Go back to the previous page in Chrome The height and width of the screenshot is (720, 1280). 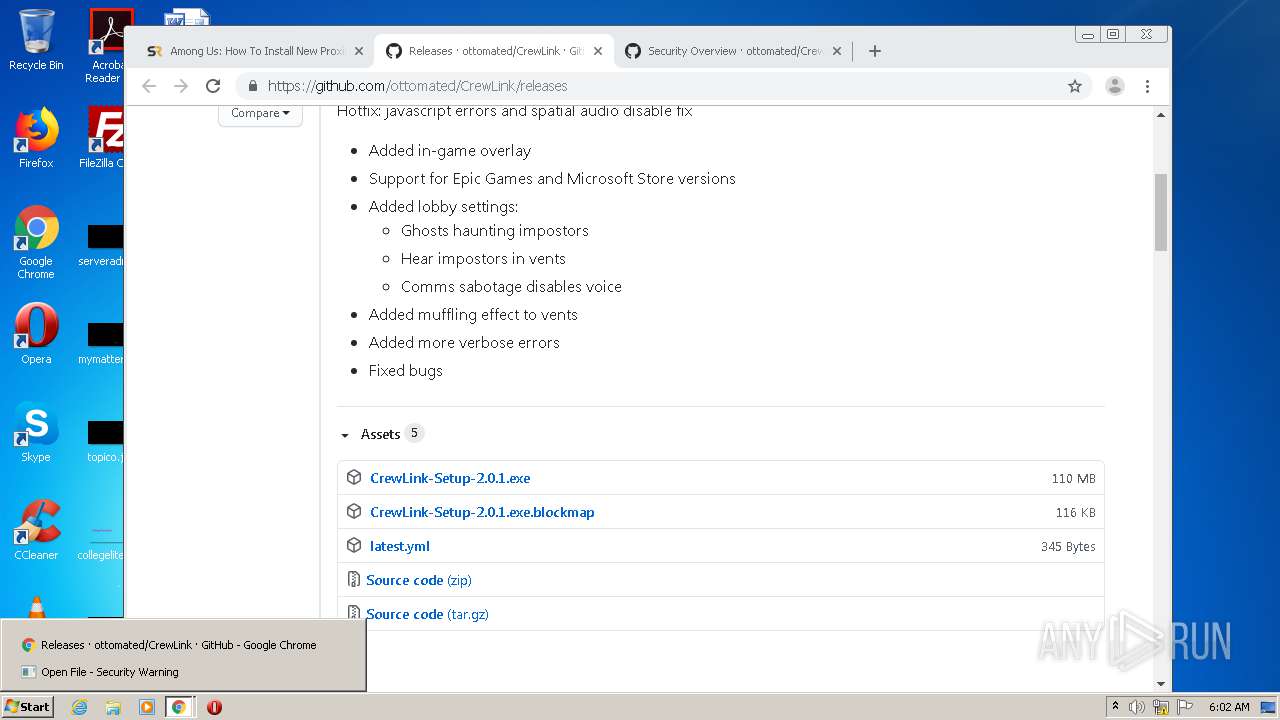149,86
